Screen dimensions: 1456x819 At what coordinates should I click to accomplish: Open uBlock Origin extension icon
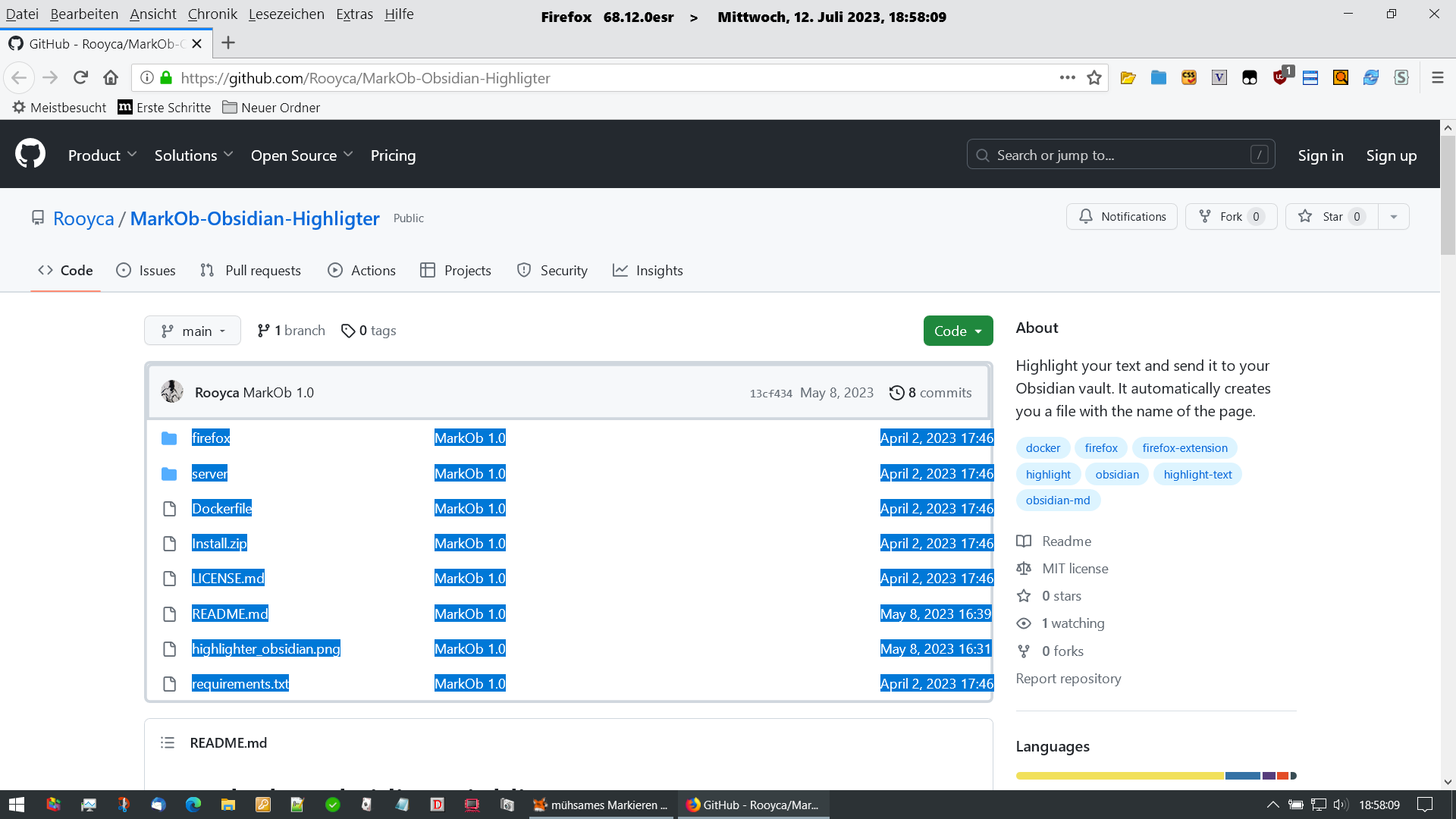pyautogui.click(x=1280, y=77)
